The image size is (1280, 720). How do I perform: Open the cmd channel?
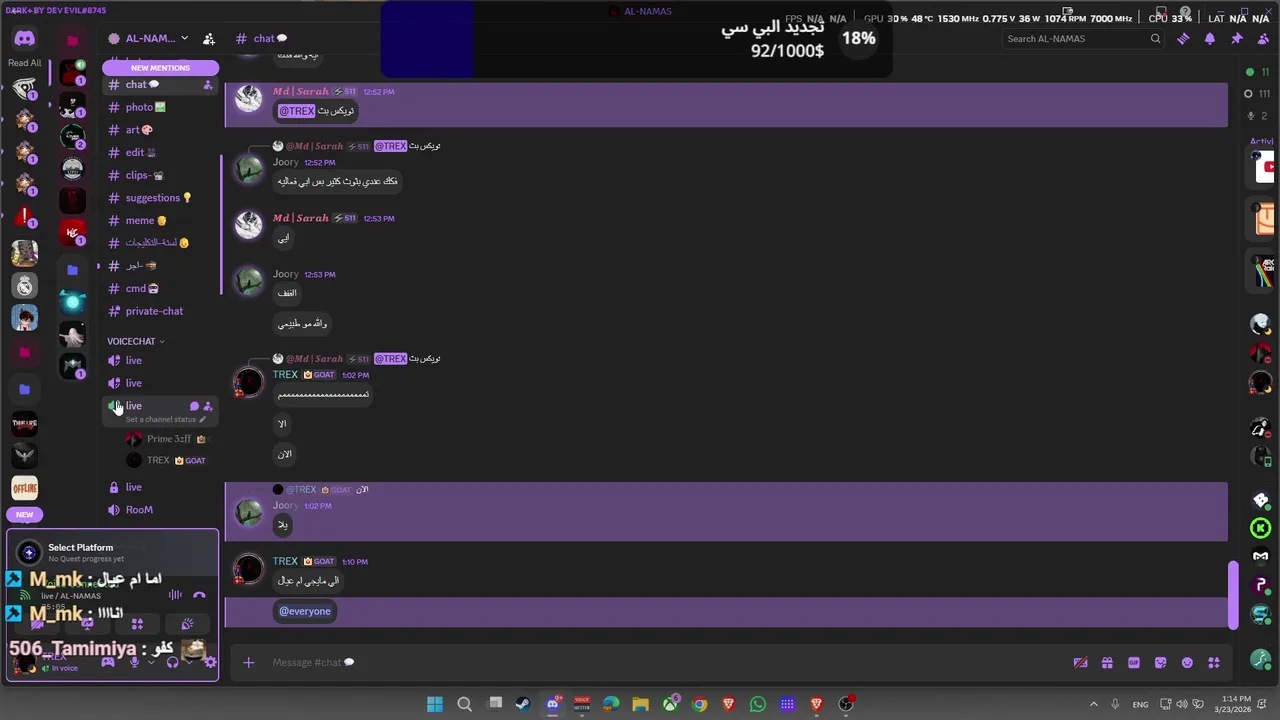160,288
